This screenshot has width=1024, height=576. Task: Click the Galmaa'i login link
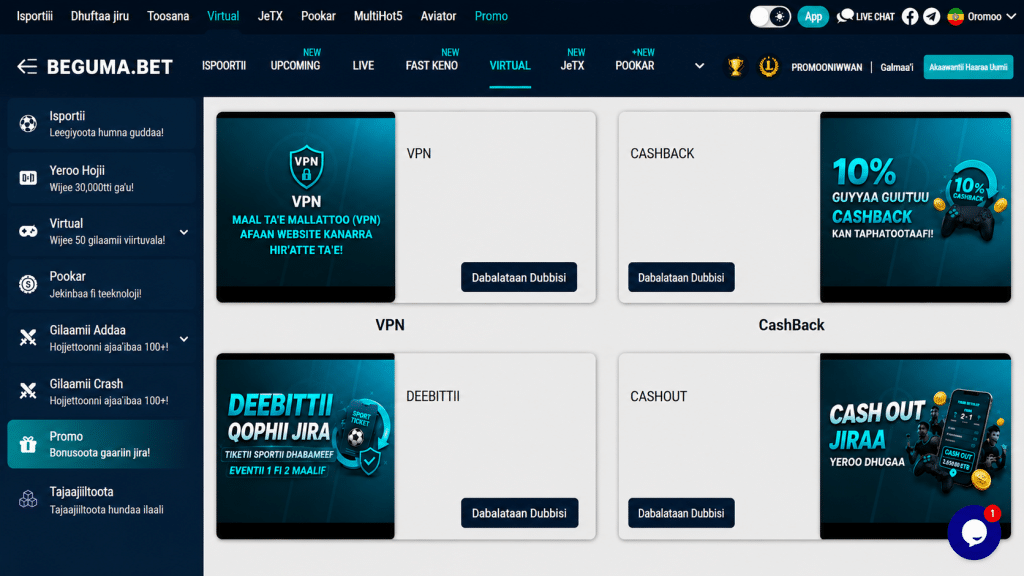click(x=897, y=67)
